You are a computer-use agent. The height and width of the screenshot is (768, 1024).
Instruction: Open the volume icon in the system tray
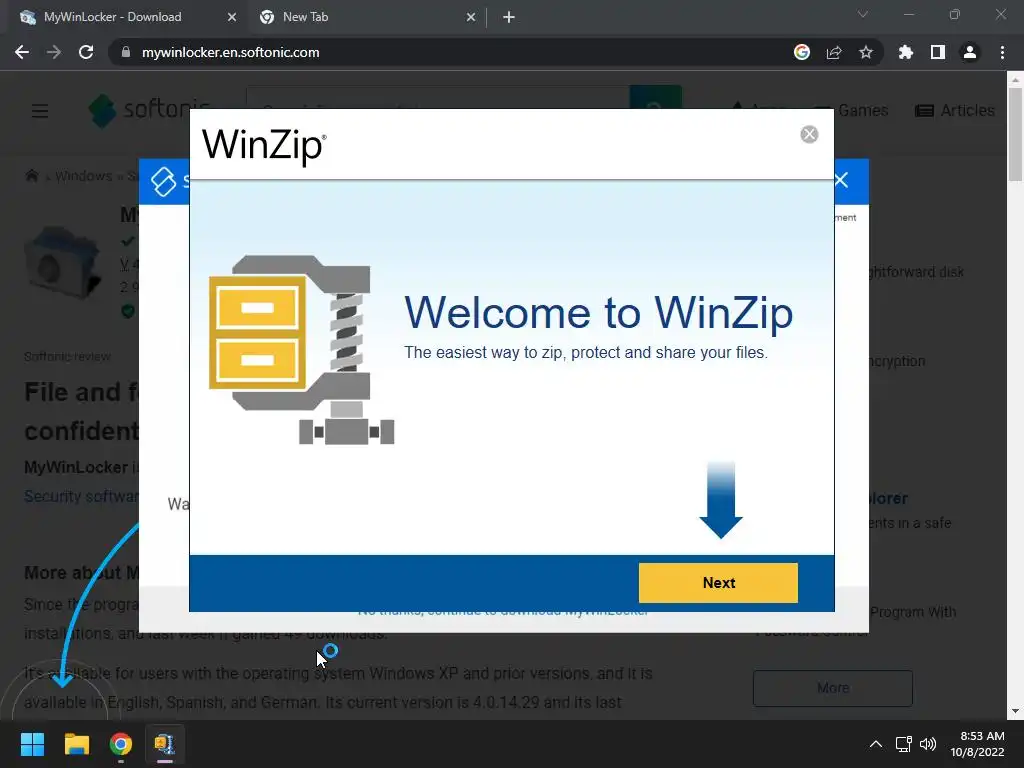pyautogui.click(x=928, y=744)
